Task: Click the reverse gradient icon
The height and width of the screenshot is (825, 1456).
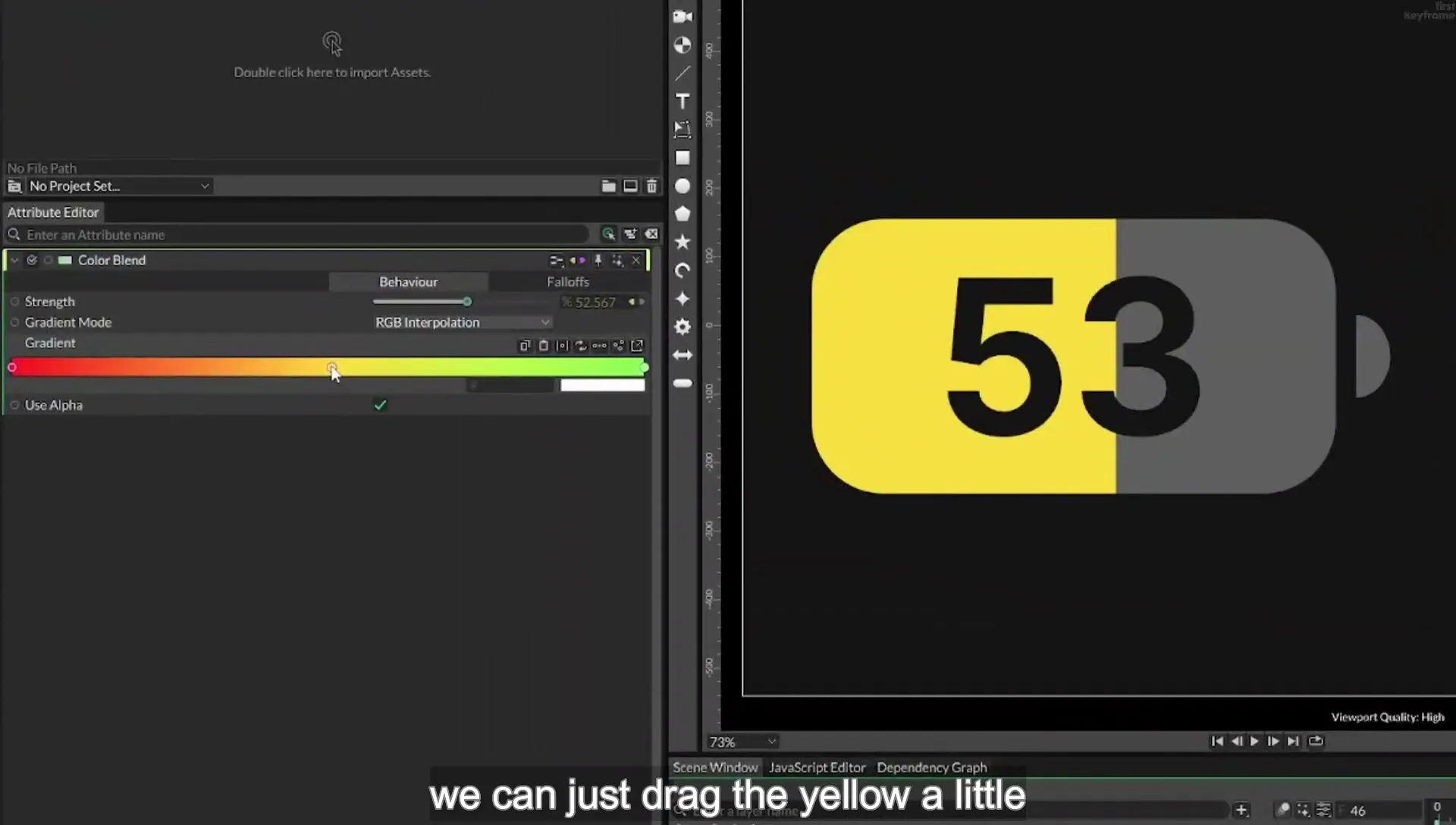Action: click(x=581, y=346)
